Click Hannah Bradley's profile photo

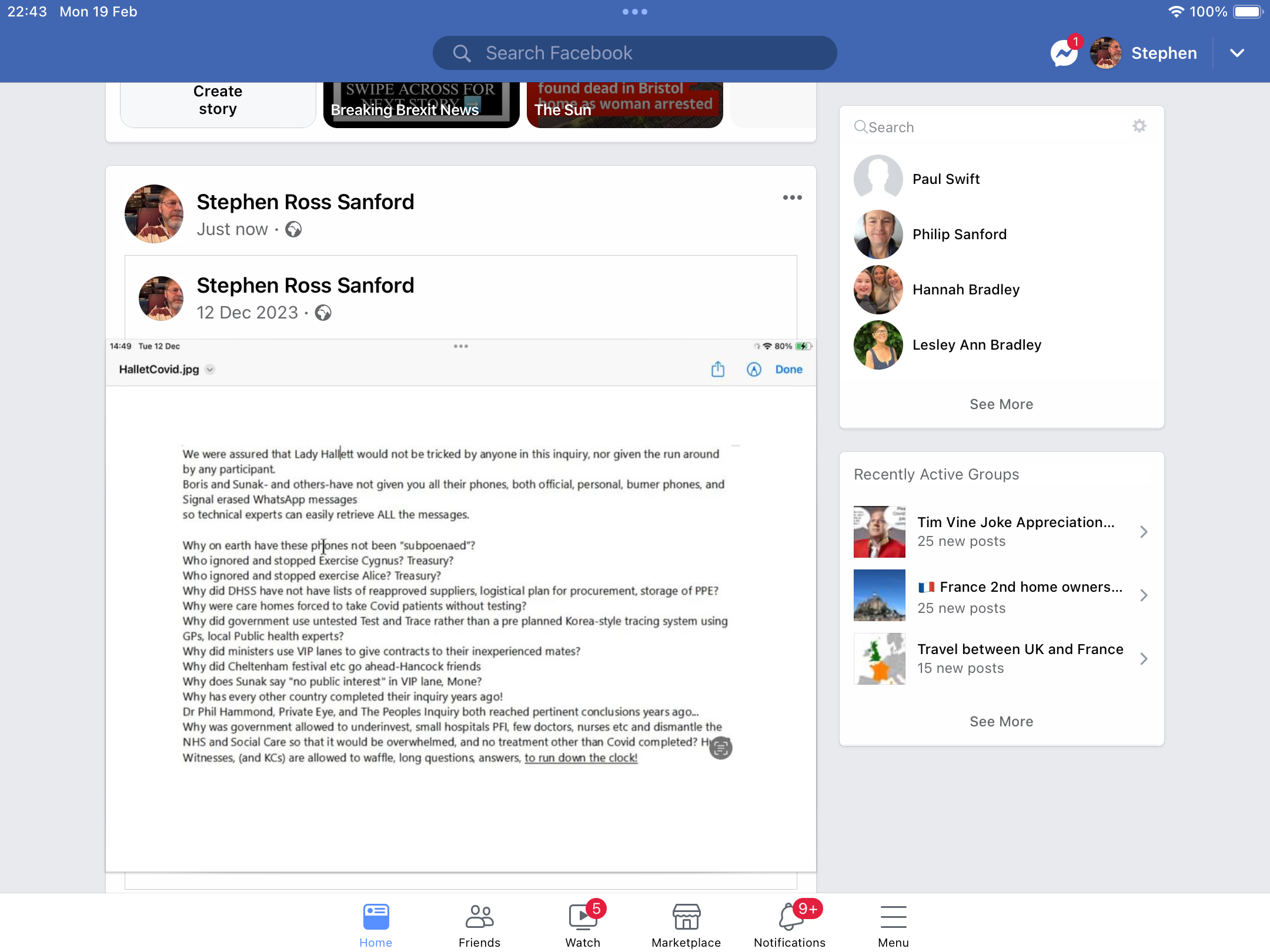pyautogui.click(x=878, y=290)
